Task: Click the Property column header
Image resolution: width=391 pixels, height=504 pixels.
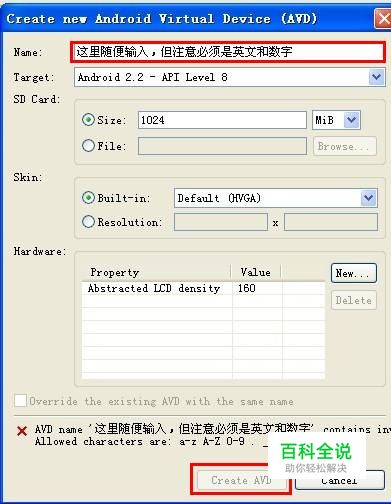Action: [x=156, y=272]
